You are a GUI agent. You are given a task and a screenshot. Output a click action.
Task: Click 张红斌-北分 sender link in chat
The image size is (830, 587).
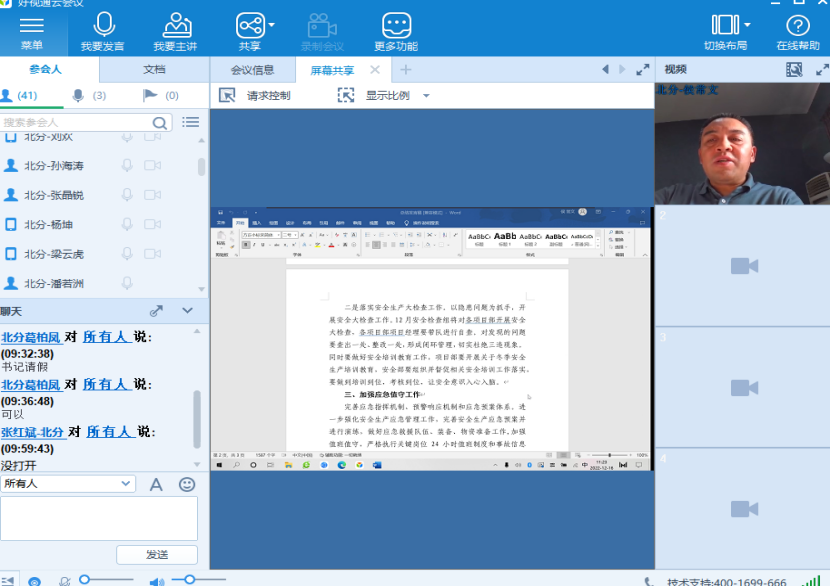[32, 432]
